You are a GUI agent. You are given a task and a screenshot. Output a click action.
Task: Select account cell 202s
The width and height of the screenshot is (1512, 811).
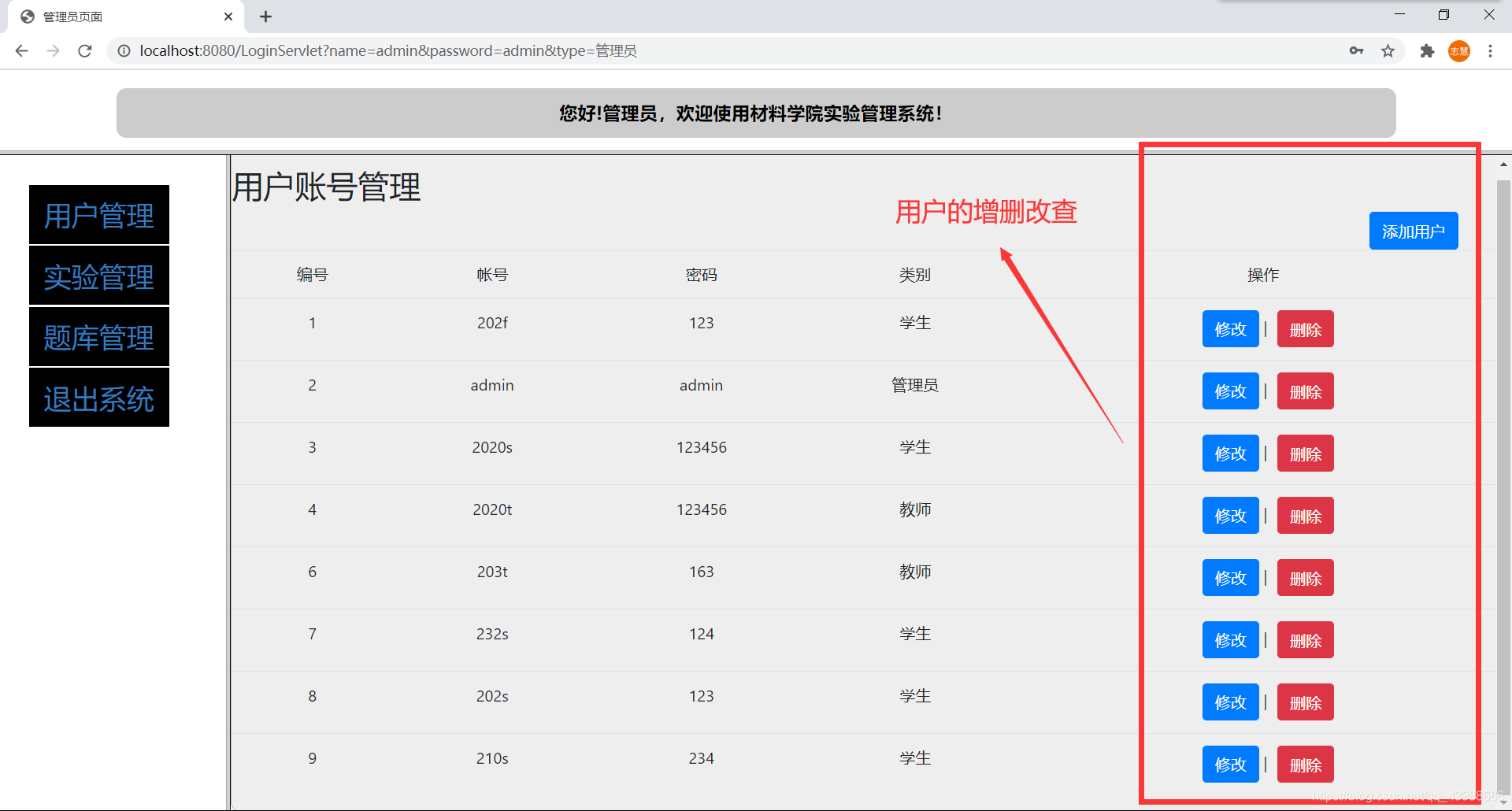pyautogui.click(x=492, y=696)
